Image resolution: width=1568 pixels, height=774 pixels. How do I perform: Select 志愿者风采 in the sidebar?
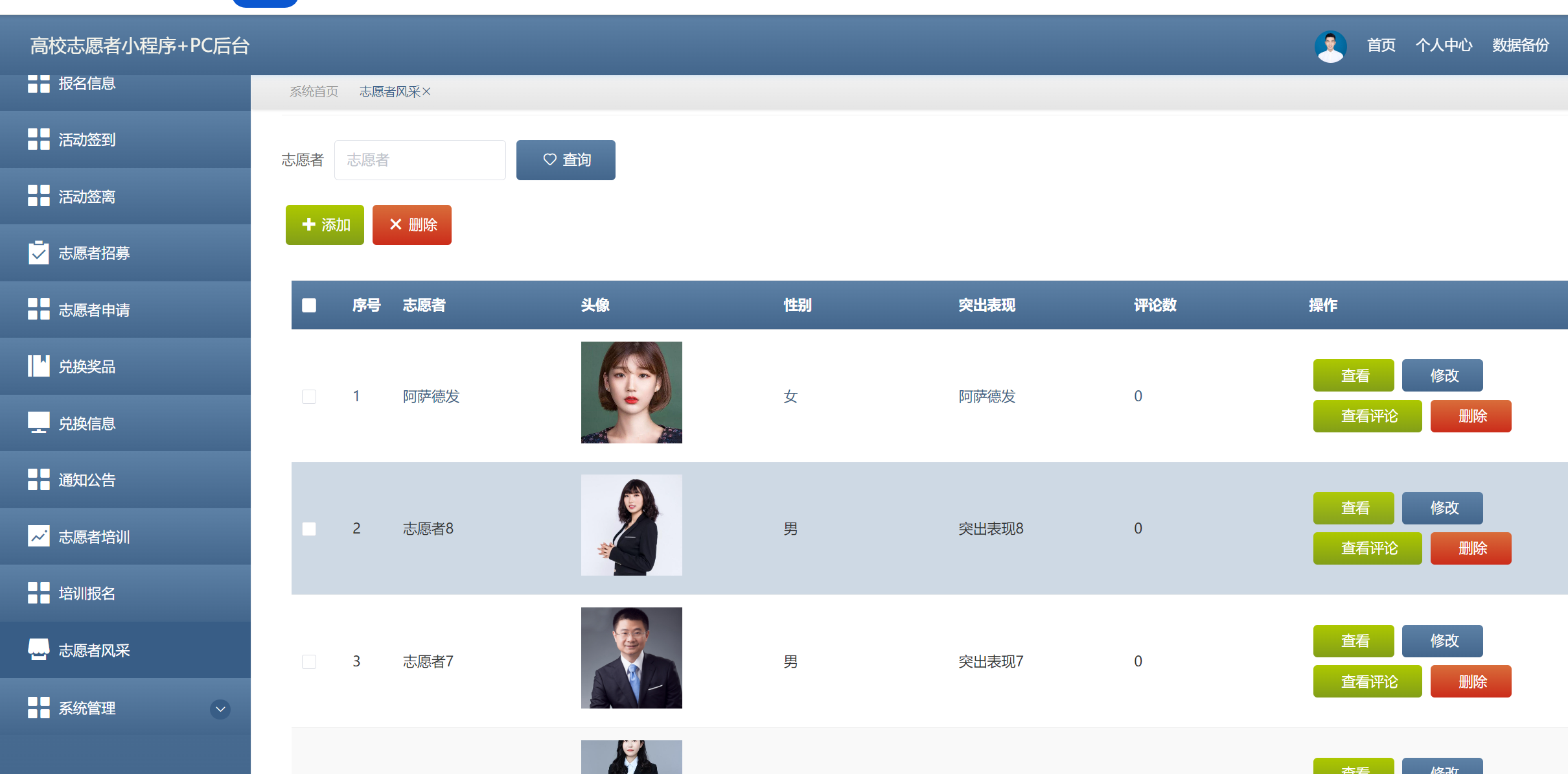125,650
